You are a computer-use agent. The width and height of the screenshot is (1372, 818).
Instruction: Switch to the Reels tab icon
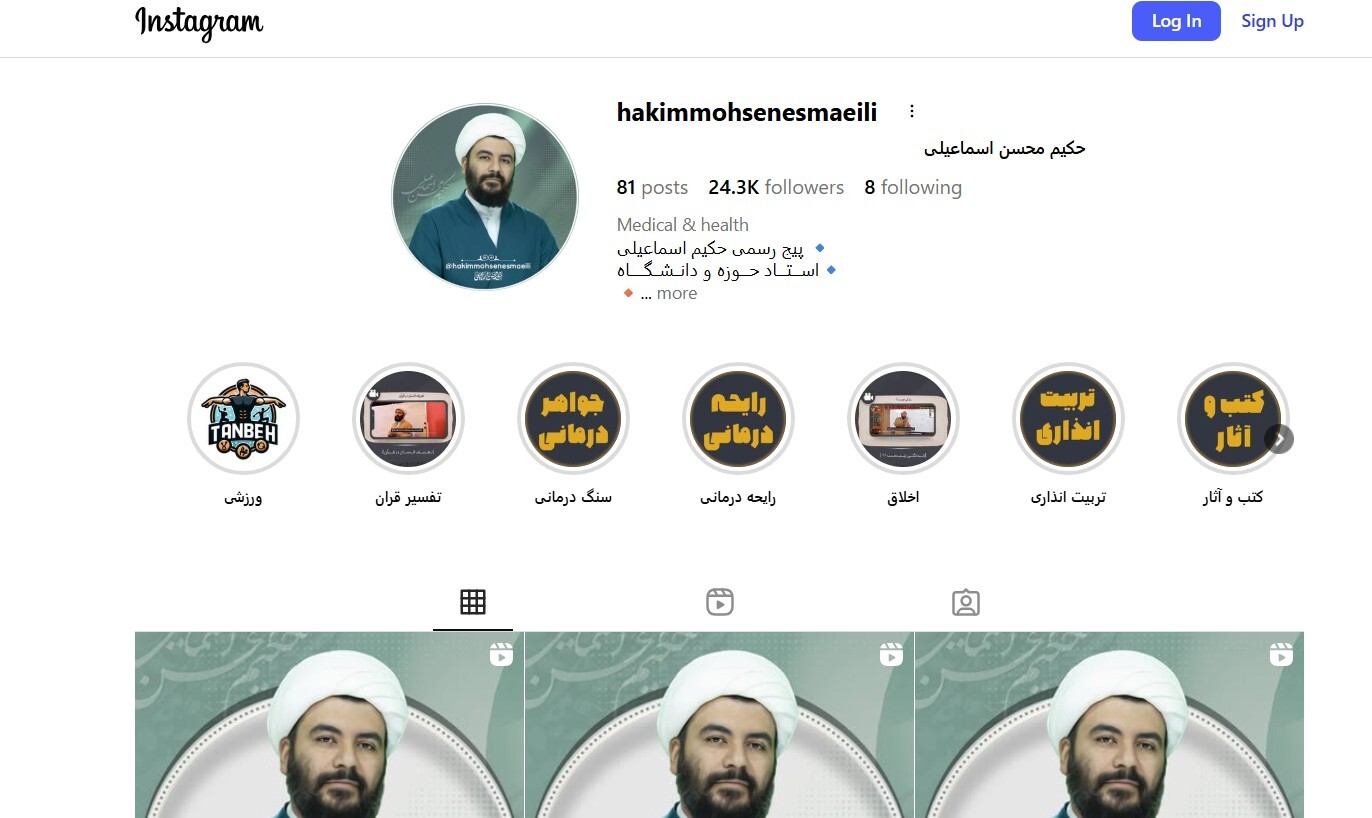[x=719, y=602]
